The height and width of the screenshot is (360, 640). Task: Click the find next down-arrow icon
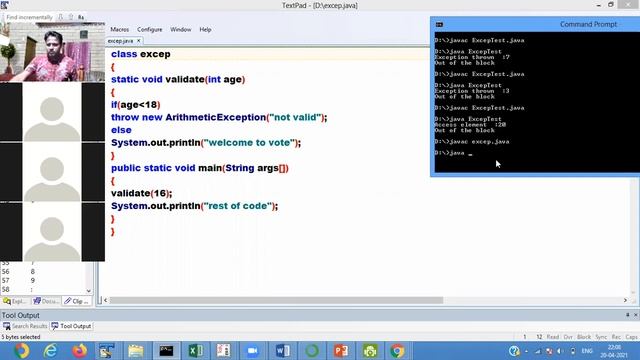pos(60,17)
